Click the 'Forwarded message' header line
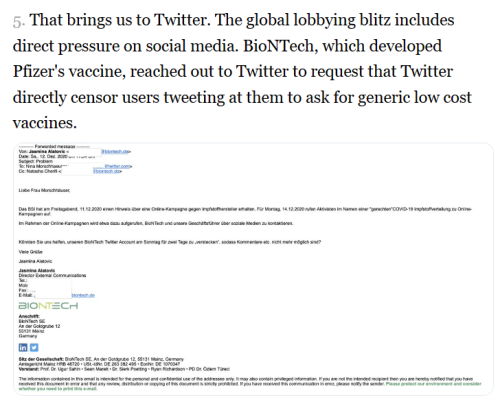The image size is (500, 406). [54, 146]
